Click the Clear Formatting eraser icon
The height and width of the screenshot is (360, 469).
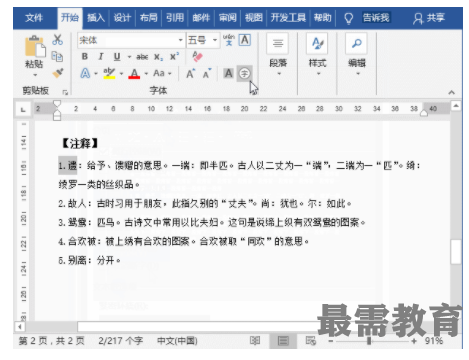click(x=197, y=57)
